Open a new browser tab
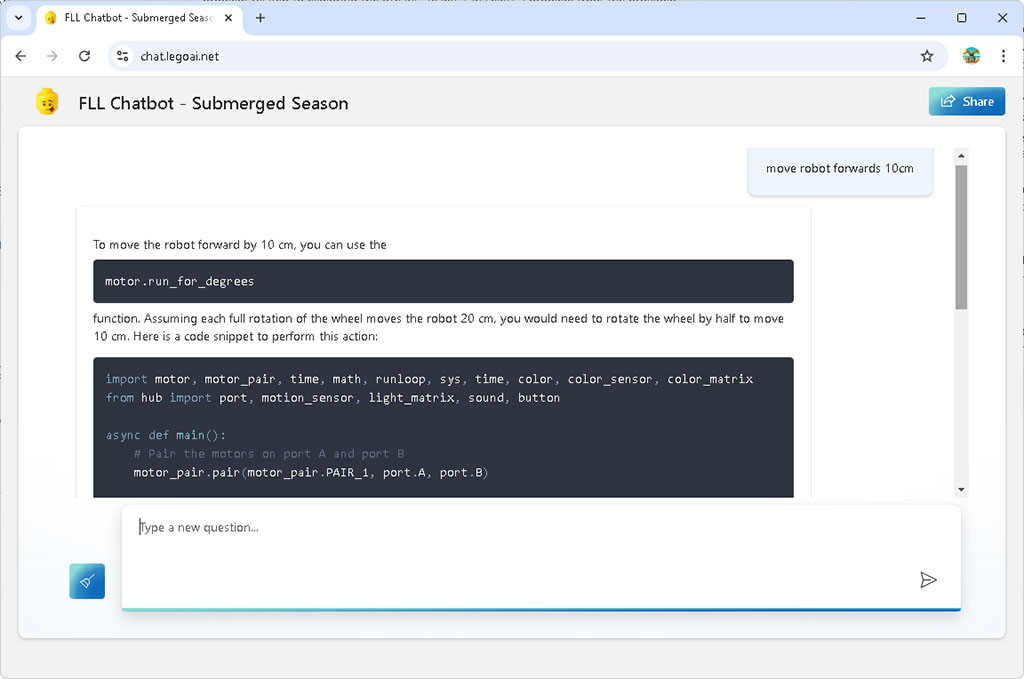The height and width of the screenshot is (679, 1024). coord(261,18)
